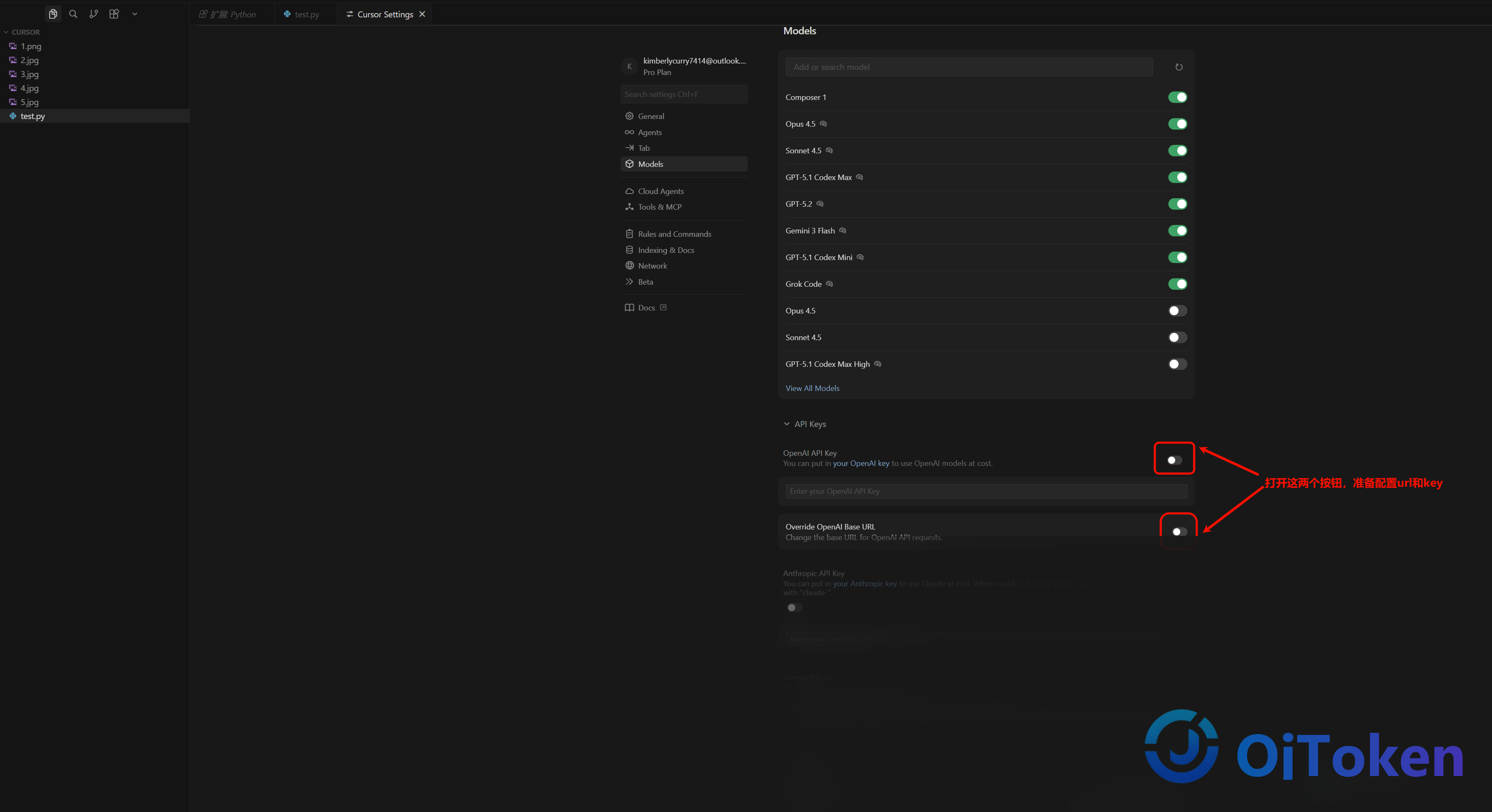Collapse the CURSOR folder in explorer

coord(22,32)
